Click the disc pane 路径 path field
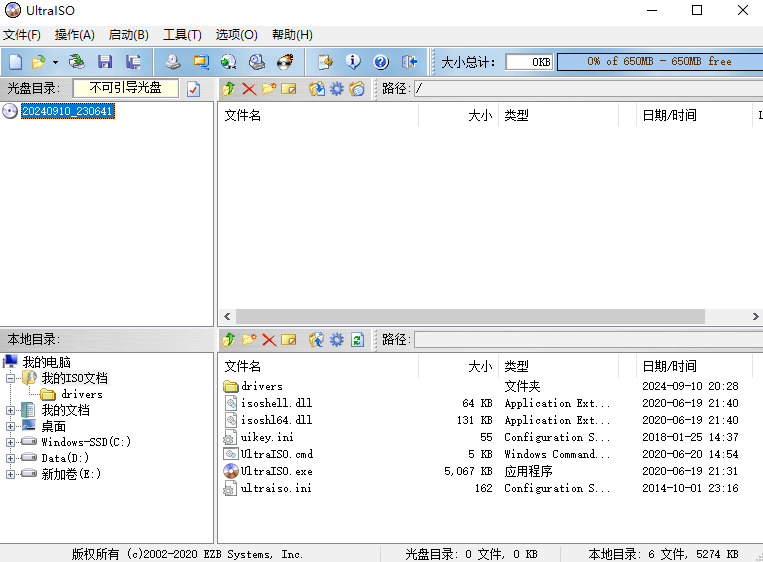 589,89
